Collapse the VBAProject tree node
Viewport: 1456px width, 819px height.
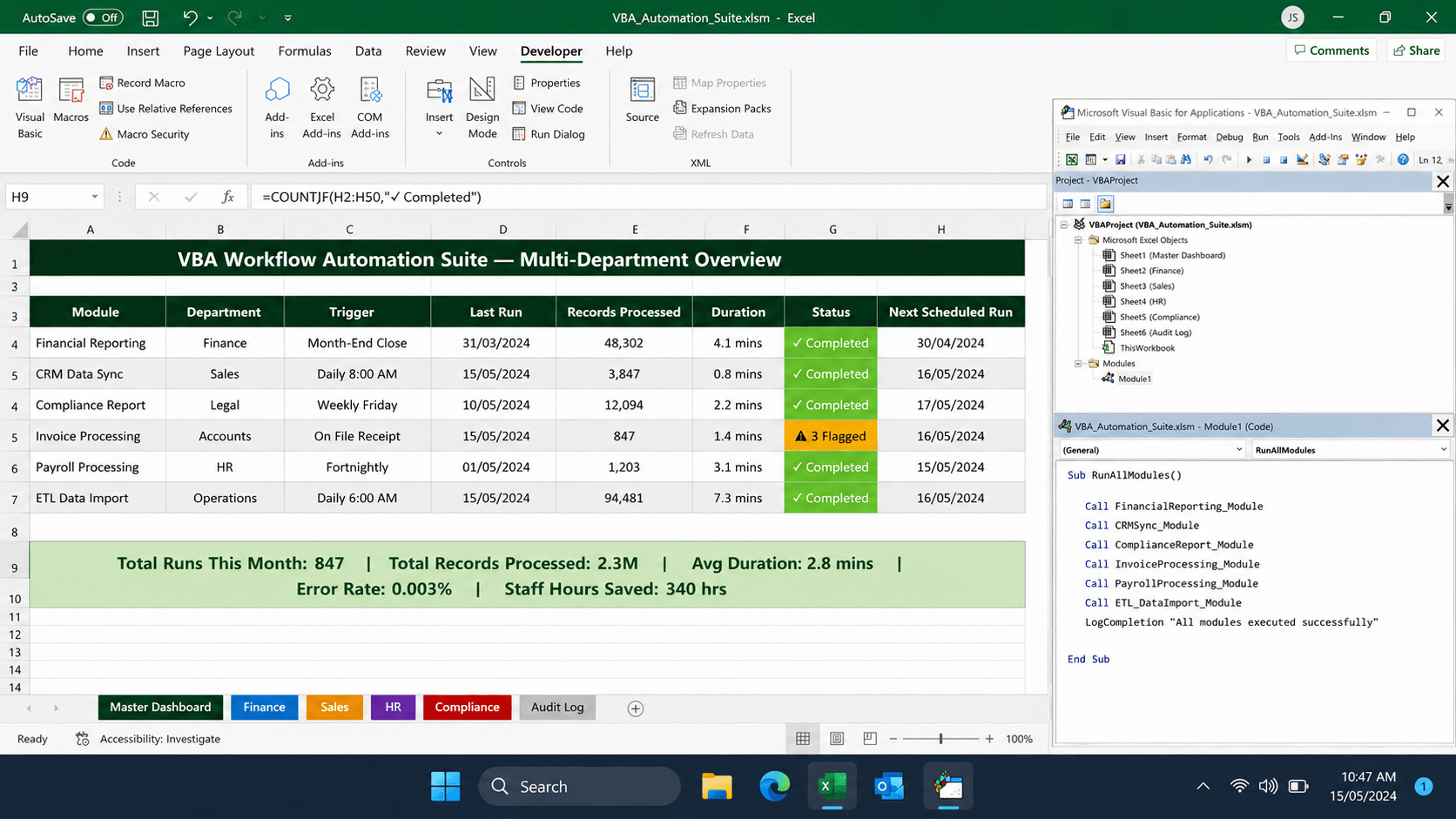point(1064,225)
